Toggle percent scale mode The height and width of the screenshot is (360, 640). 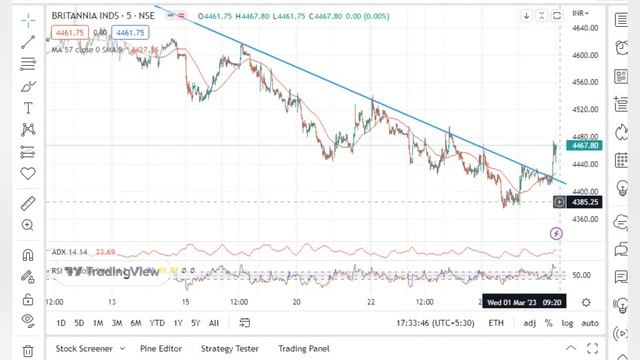click(x=549, y=323)
